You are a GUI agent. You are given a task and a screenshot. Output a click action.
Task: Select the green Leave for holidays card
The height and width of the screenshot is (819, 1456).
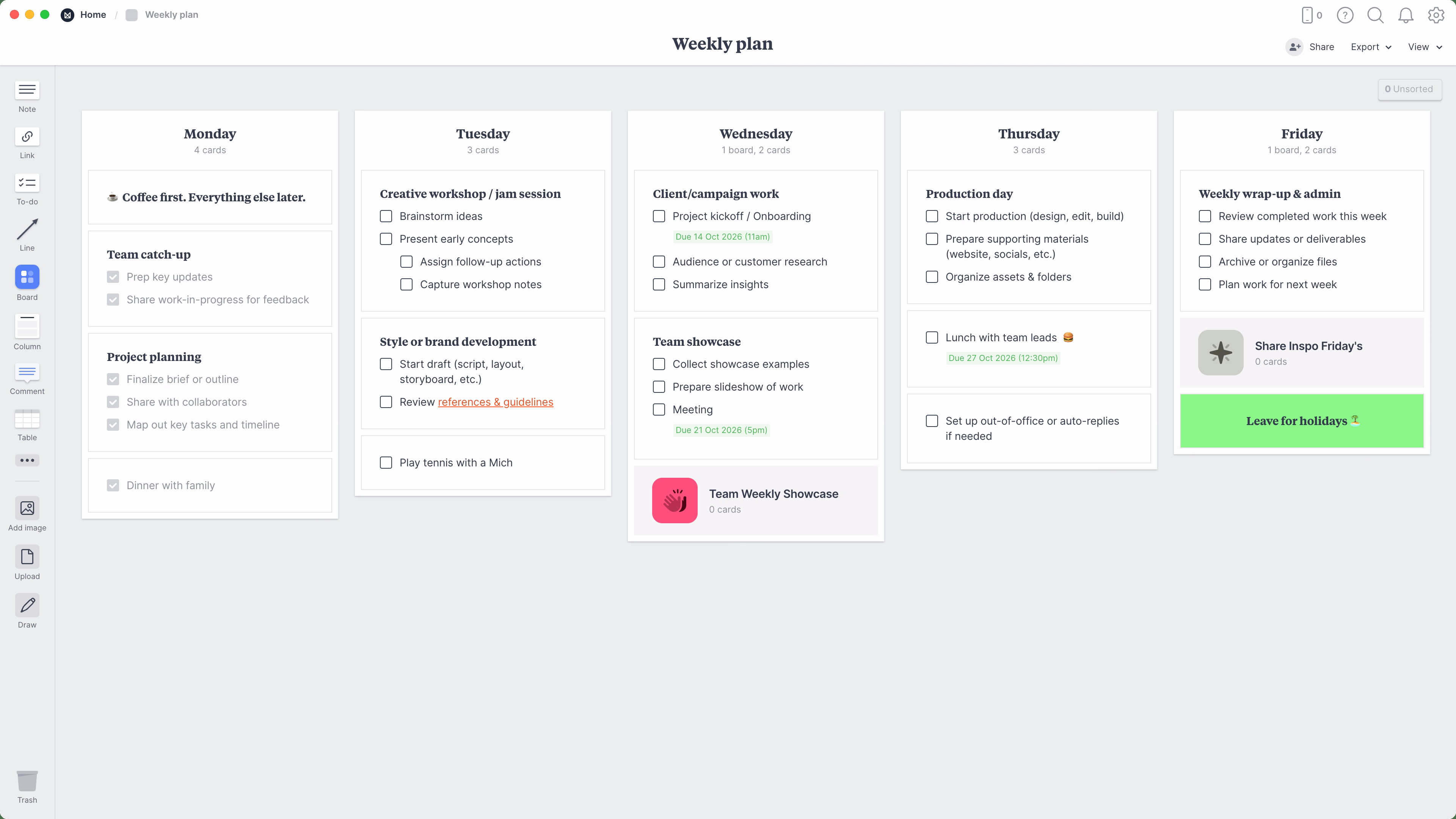coord(1301,421)
